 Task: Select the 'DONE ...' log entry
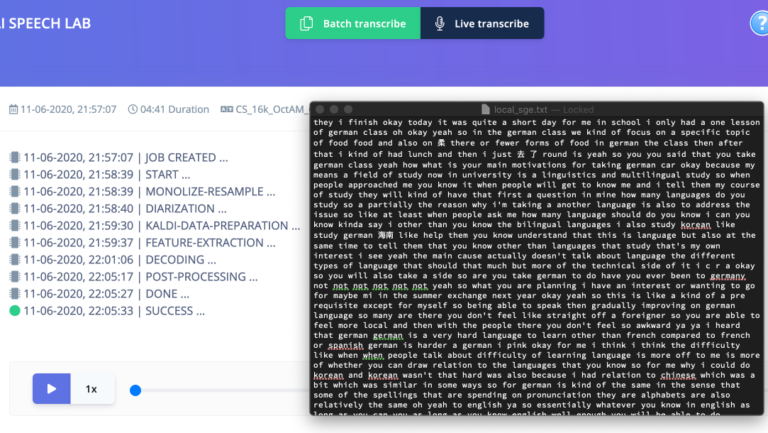pos(106,294)
